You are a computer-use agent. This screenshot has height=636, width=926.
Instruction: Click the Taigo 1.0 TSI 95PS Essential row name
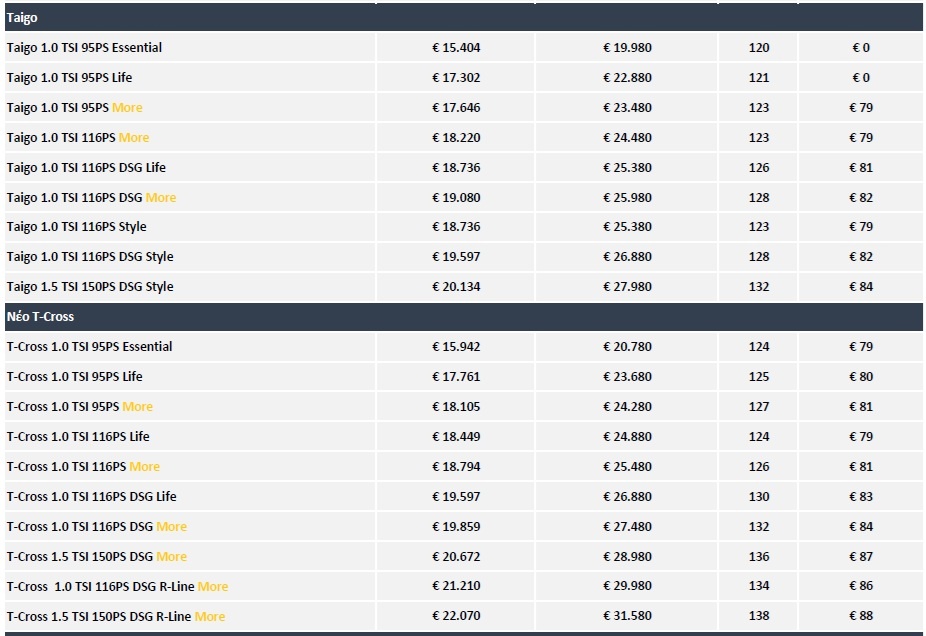pos(84,48)
